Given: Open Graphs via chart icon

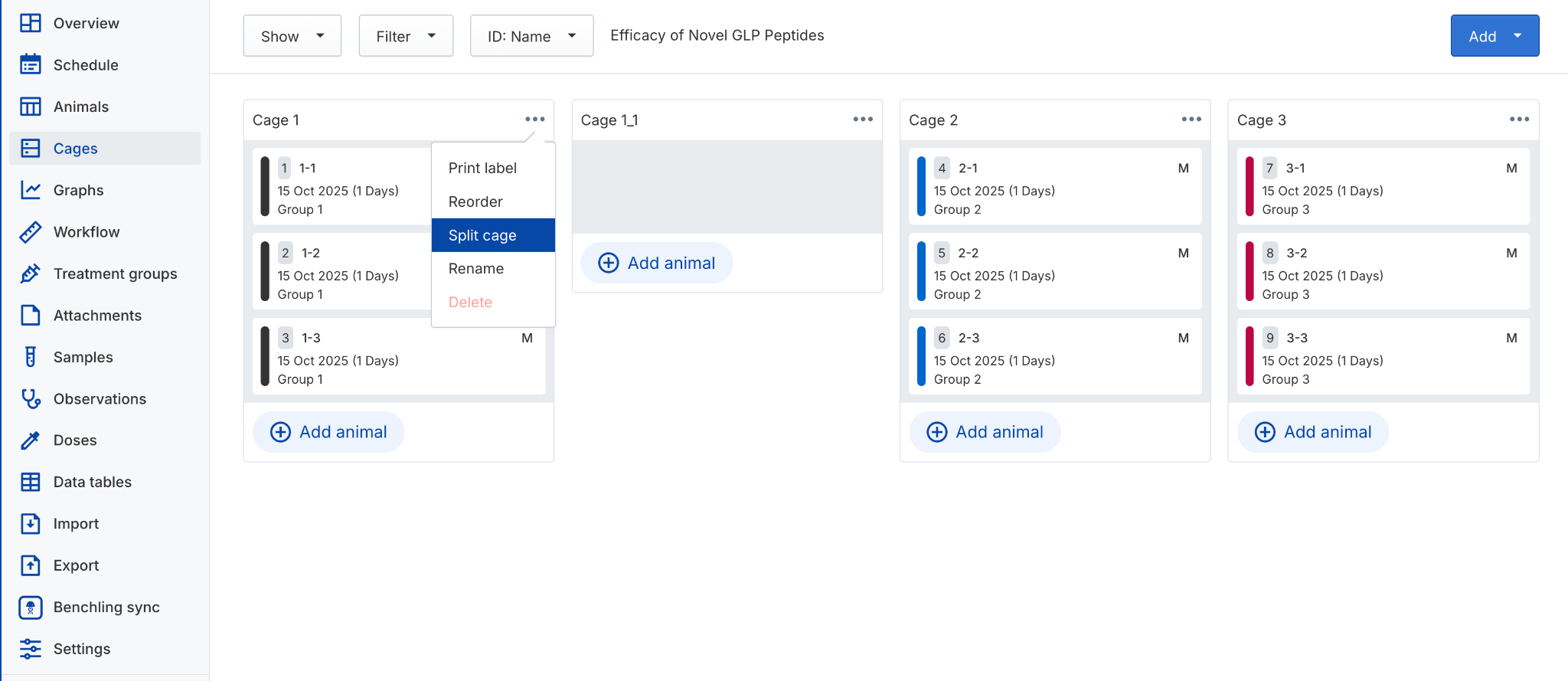Looking at the screenshot, I should pos(31,190).
